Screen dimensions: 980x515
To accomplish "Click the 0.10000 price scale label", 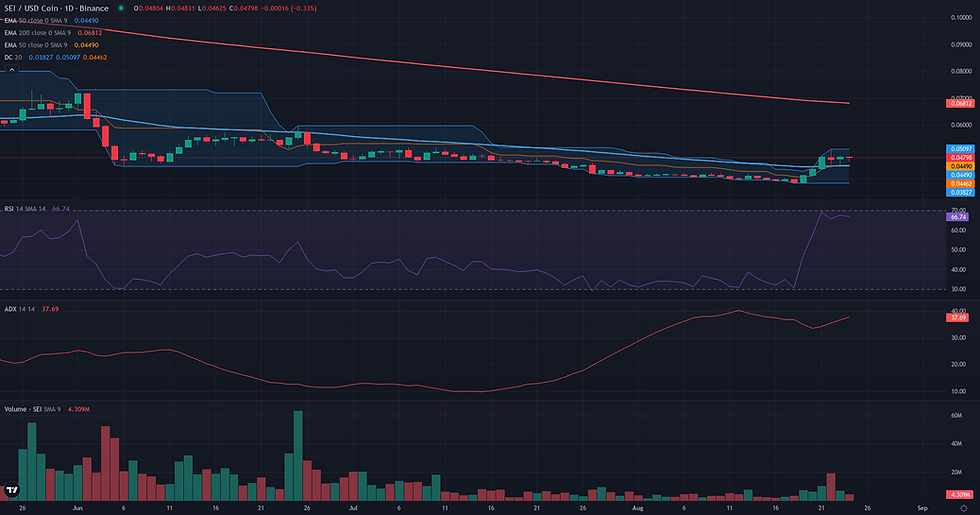I will (x=961, y=18).
